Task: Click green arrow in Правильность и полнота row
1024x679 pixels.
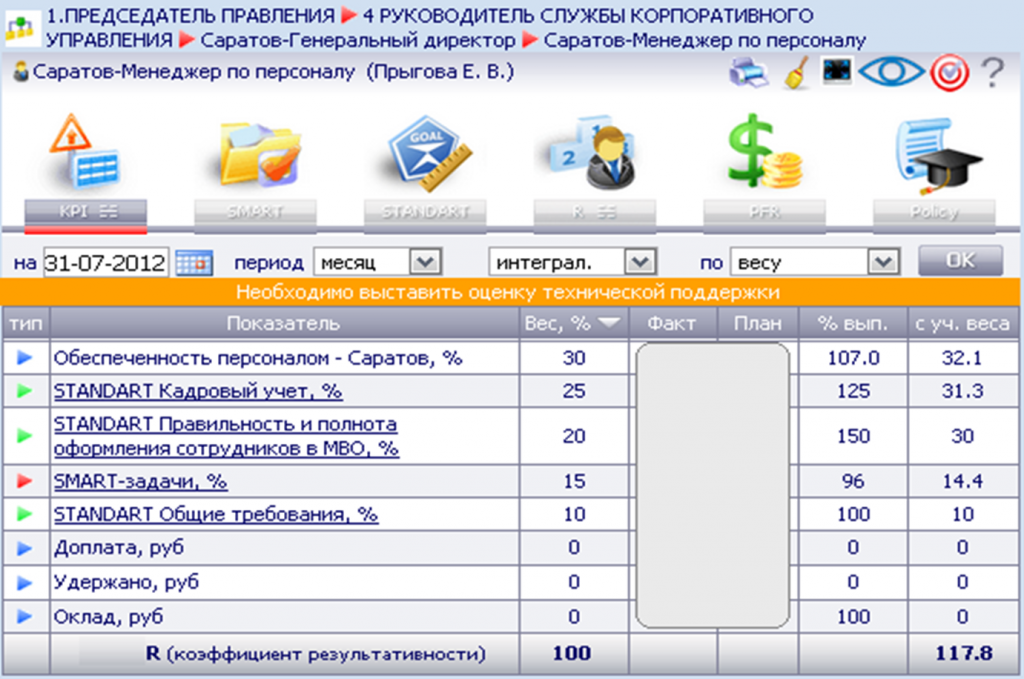Action: click(x=25, y=436)
